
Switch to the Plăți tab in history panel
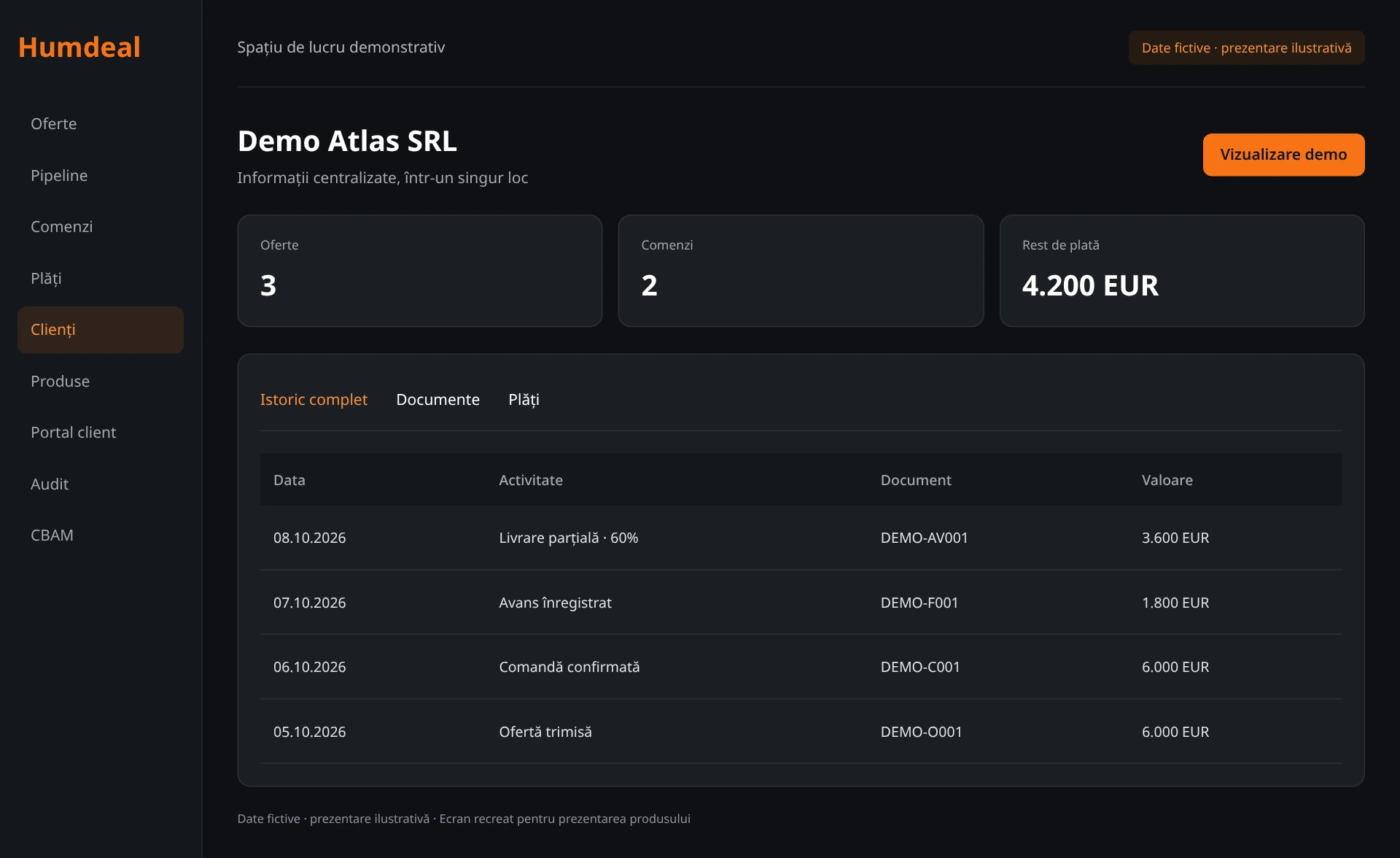pyautogui.click(x=524, y=400)
